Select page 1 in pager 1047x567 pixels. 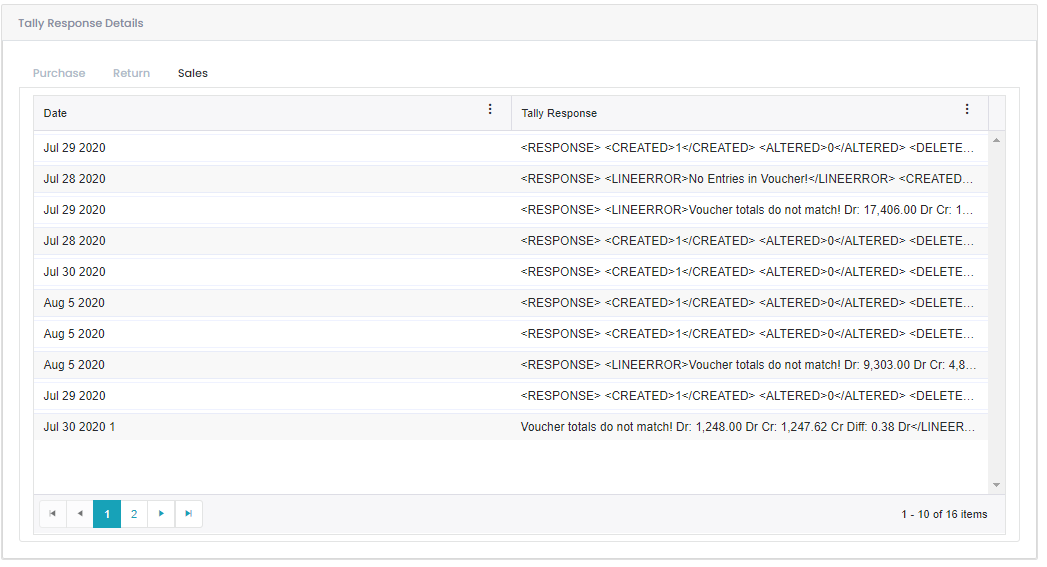[x=107, y=514]
